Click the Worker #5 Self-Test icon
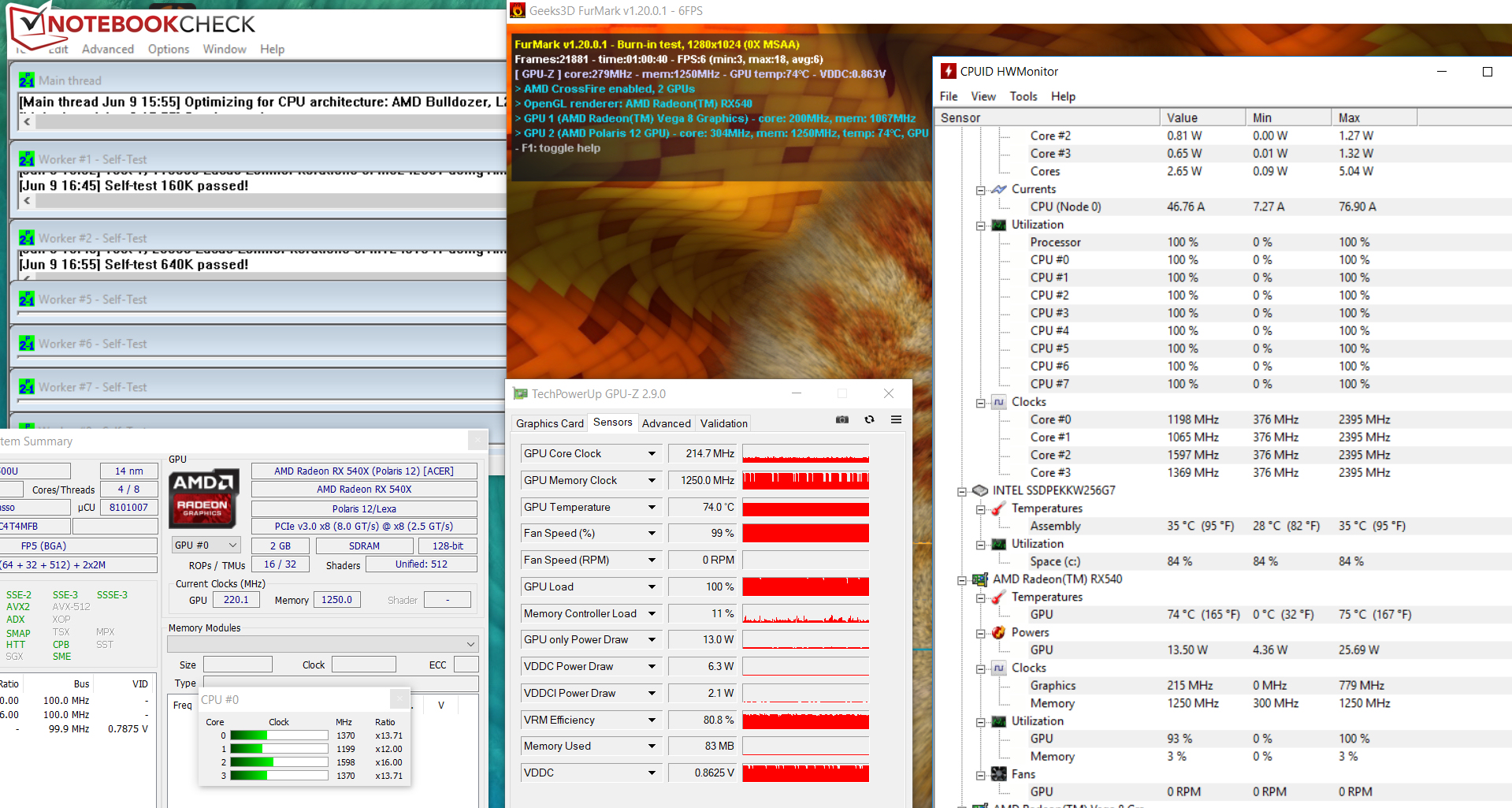This screenshot has height=808, width=1512. pyautogui.click(x=27, y=300)
